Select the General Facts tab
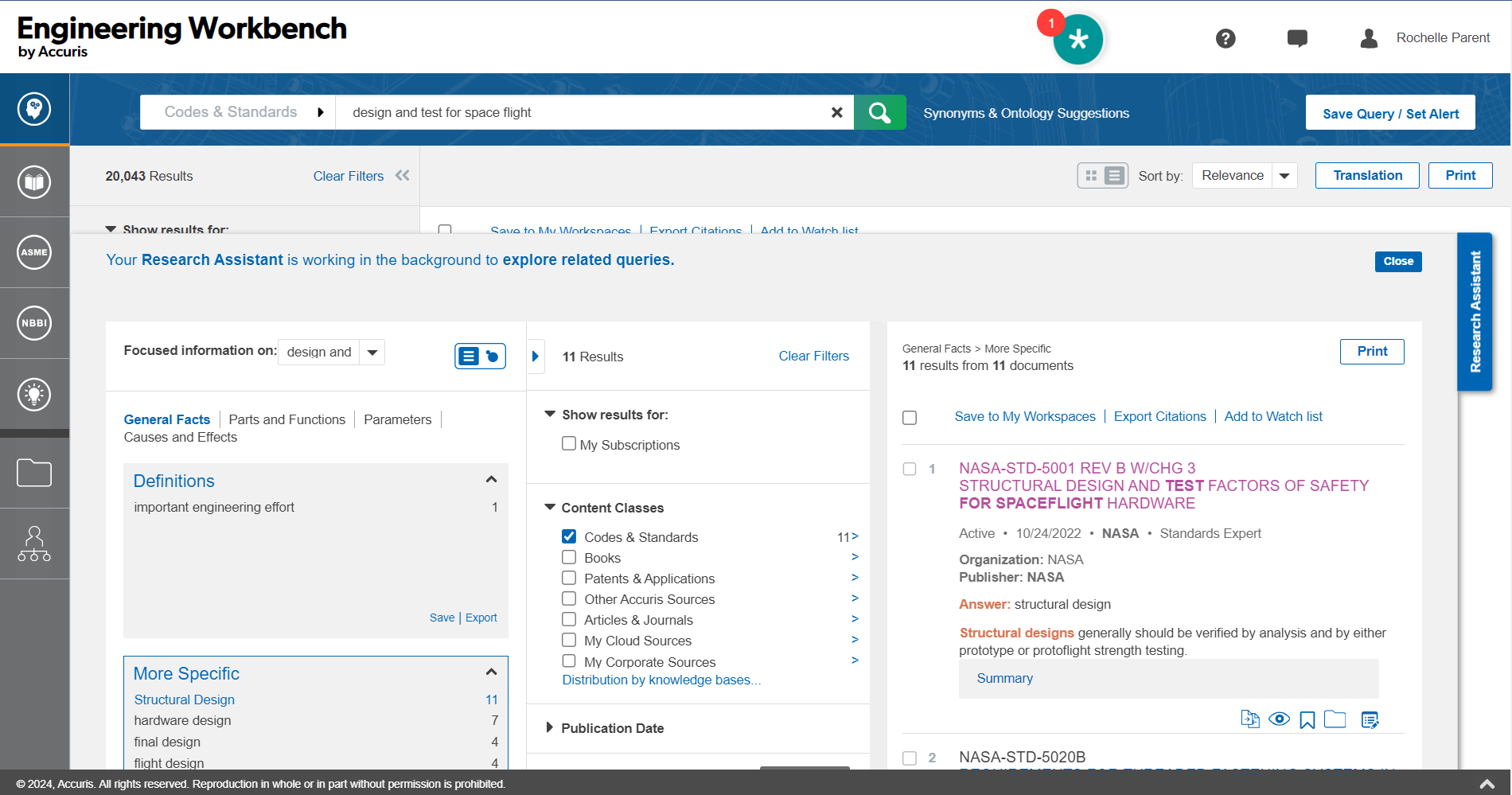Viewport: 1512px width, 795px height. pos(166,419)
